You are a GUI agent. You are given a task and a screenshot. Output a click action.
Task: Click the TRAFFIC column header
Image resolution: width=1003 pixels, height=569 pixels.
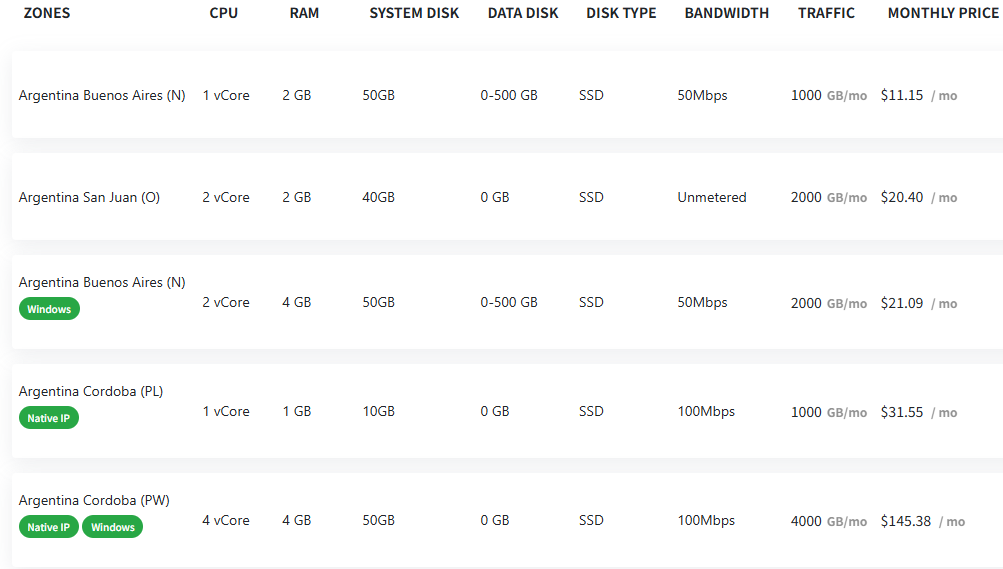[x=826, y=13]
